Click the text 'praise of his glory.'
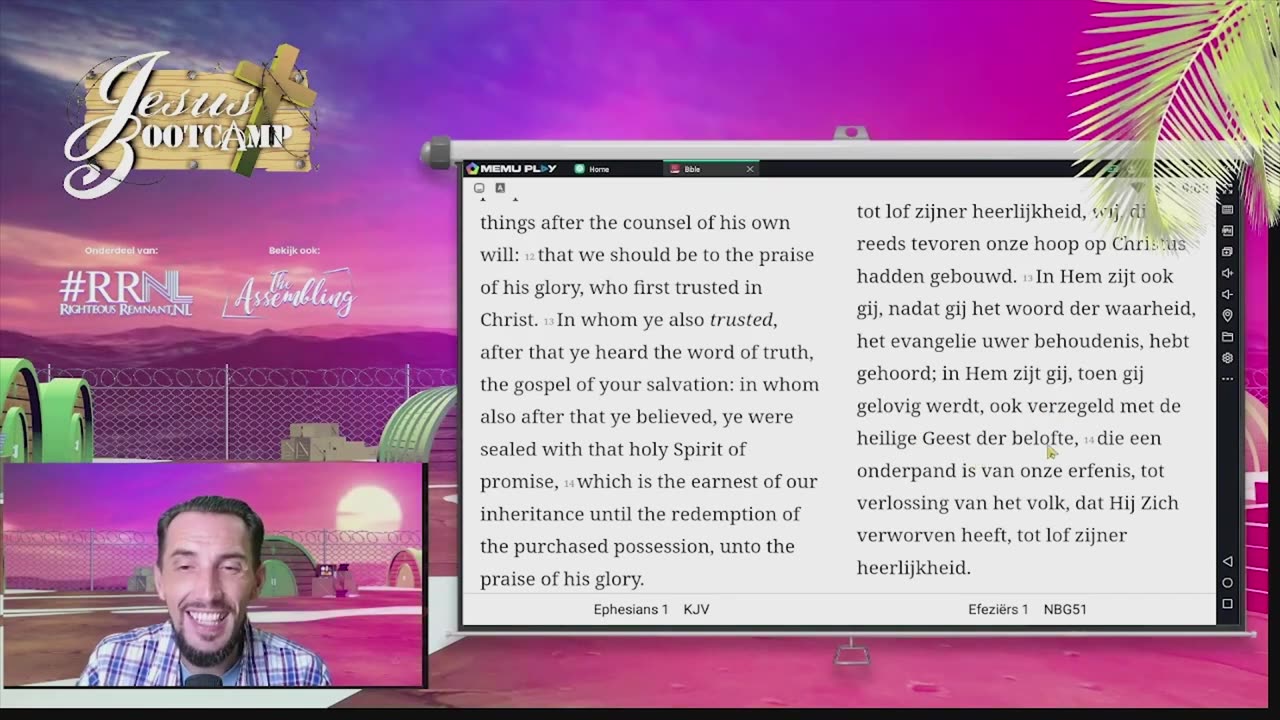This screenshot has width=1280, height=720. click(562, 579)
